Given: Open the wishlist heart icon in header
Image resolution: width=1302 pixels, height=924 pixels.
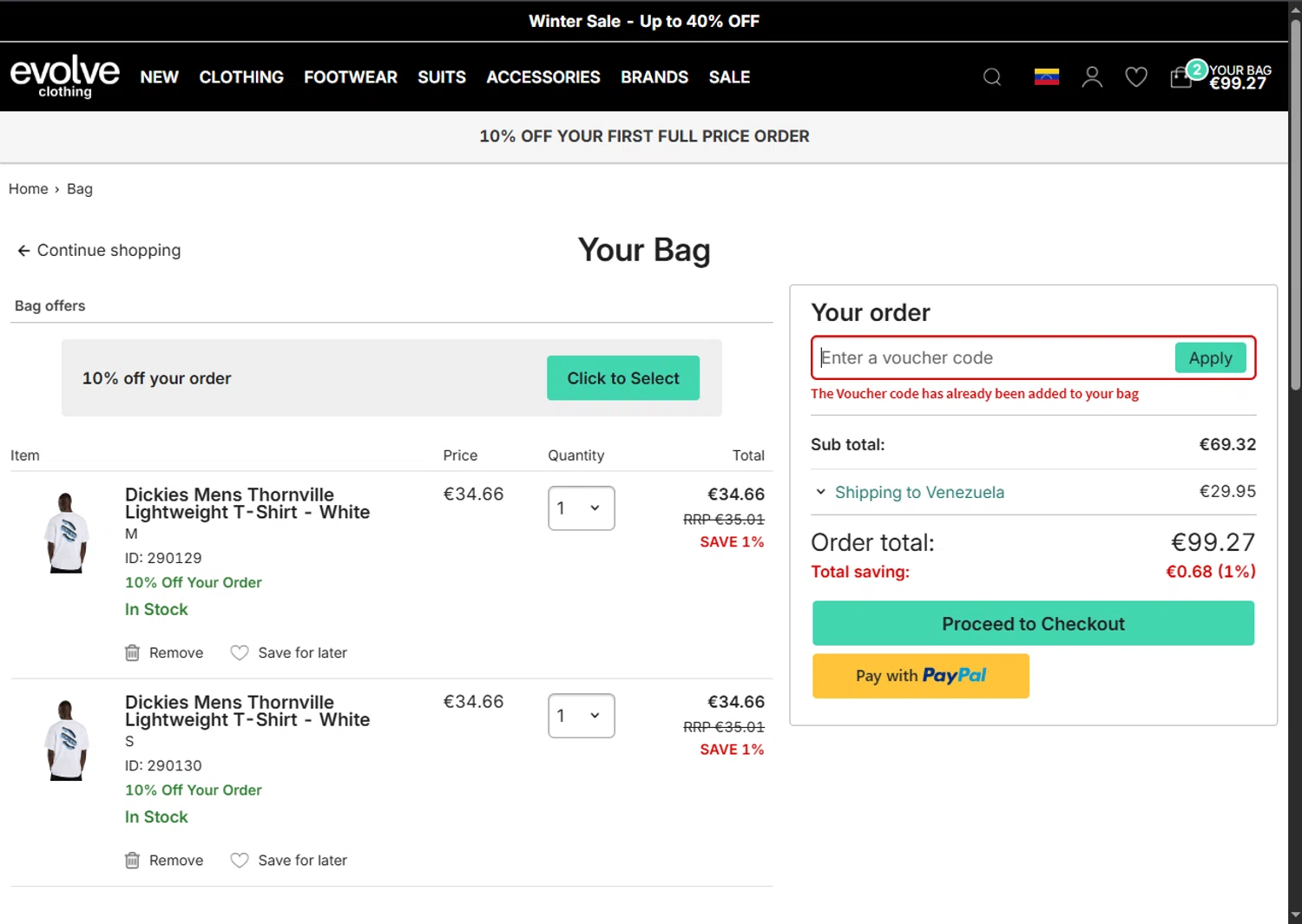Looking at the screenshot, I should click(x=1136, y=77).
